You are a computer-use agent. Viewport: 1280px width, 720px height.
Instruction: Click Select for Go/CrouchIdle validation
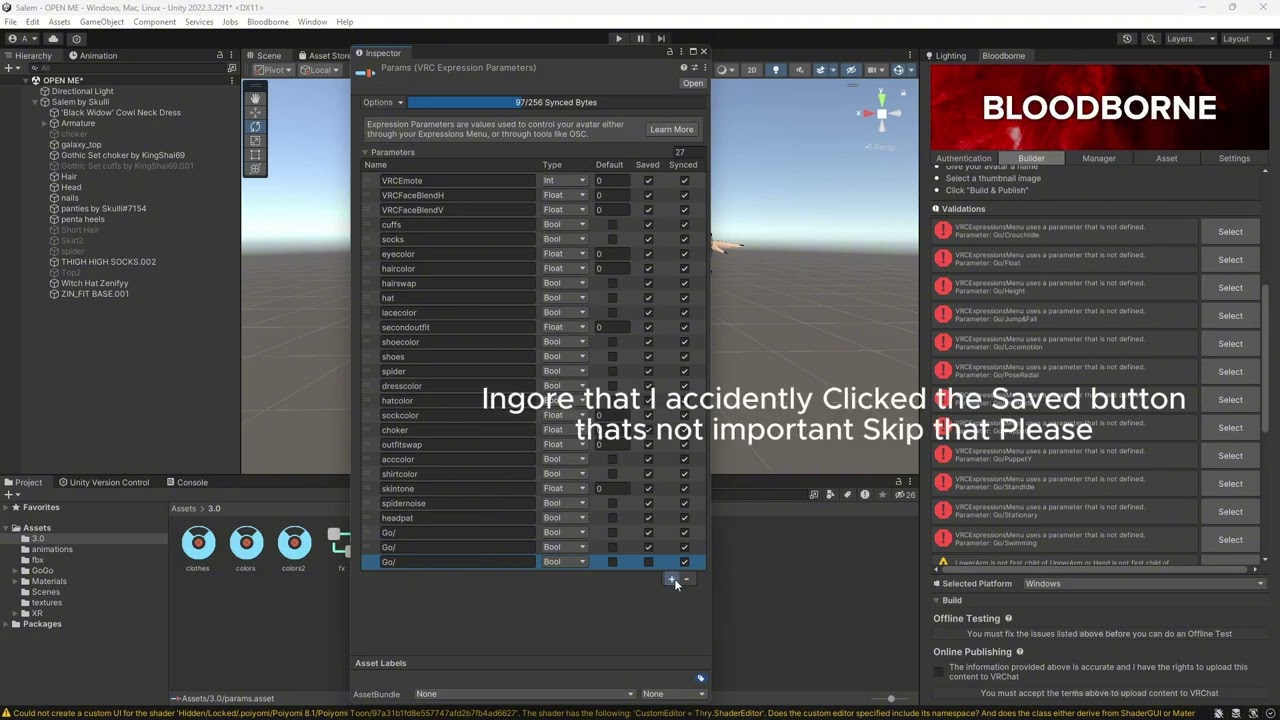(1230, 232)
